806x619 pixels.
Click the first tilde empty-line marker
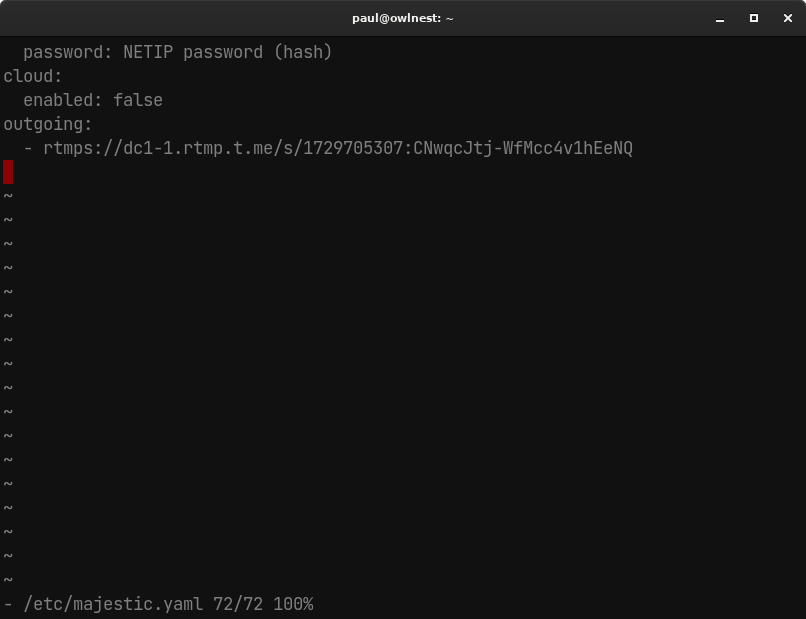[8, 196]
